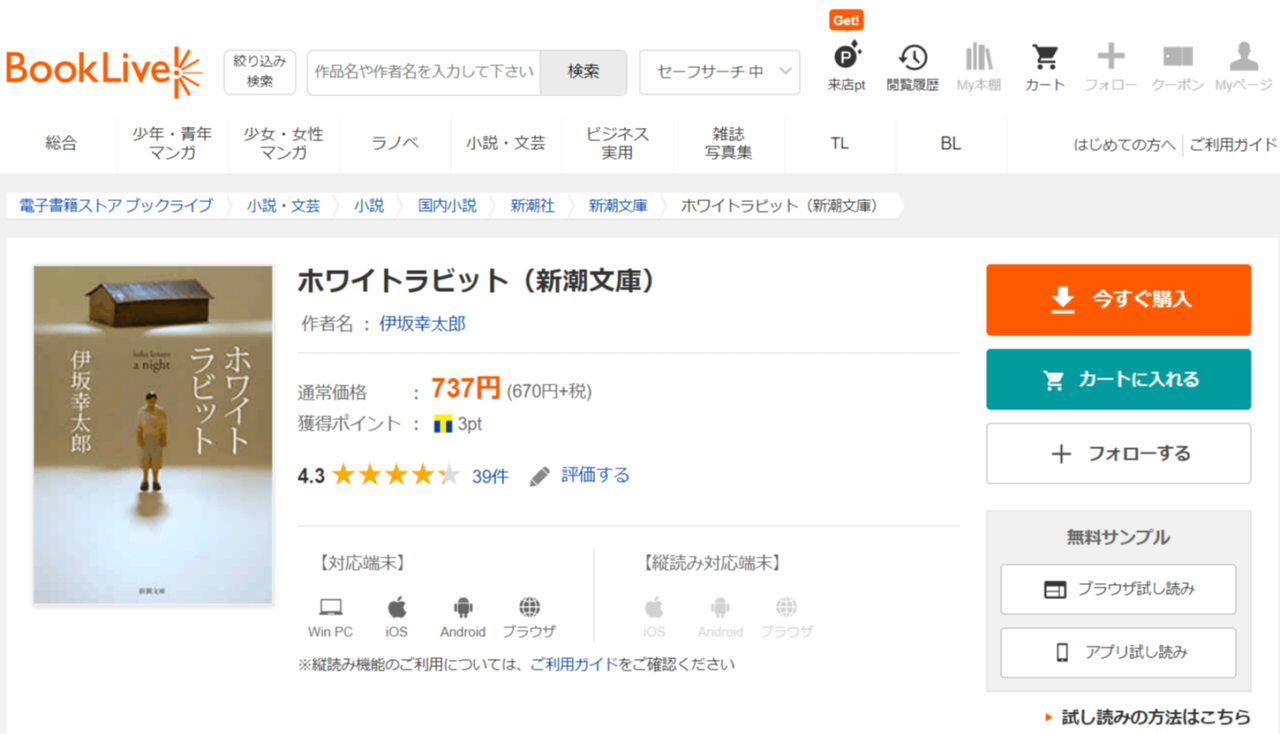Click the Get! badge above 来店pt

point(846,20)
